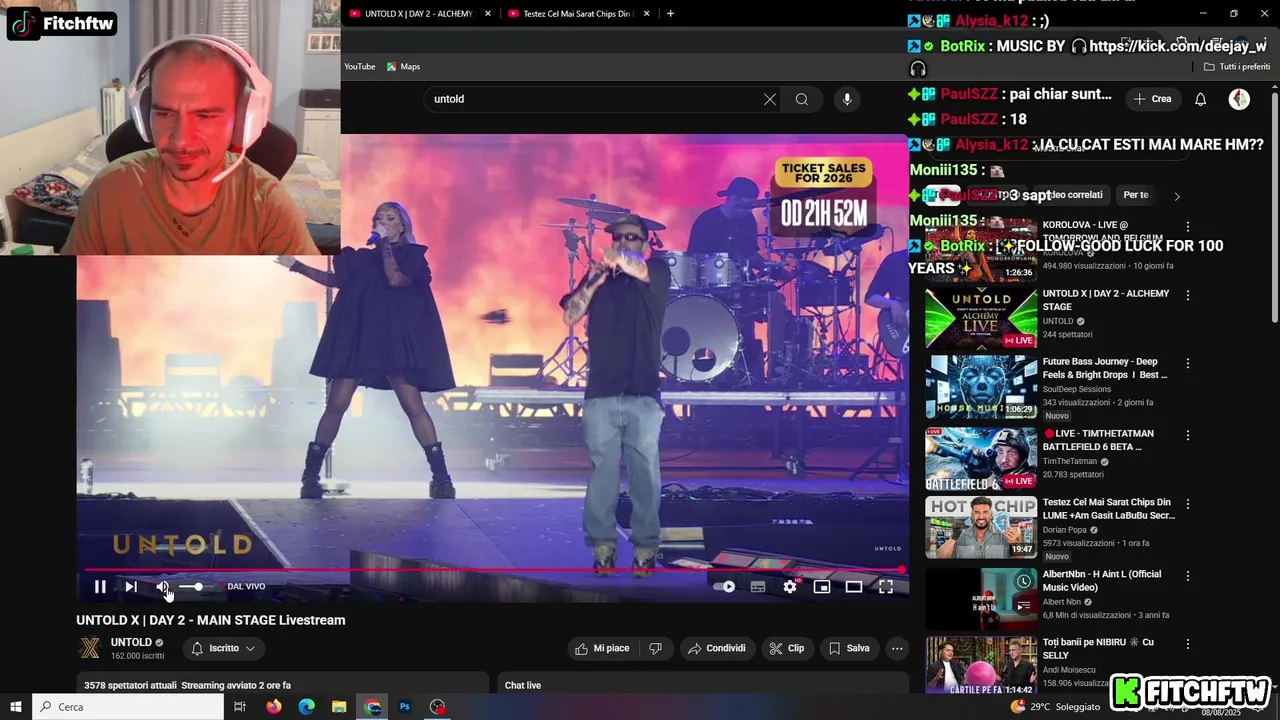Open options for the Future Bass Journey video
The image size is (1280, 720).
coord(1188,363)
